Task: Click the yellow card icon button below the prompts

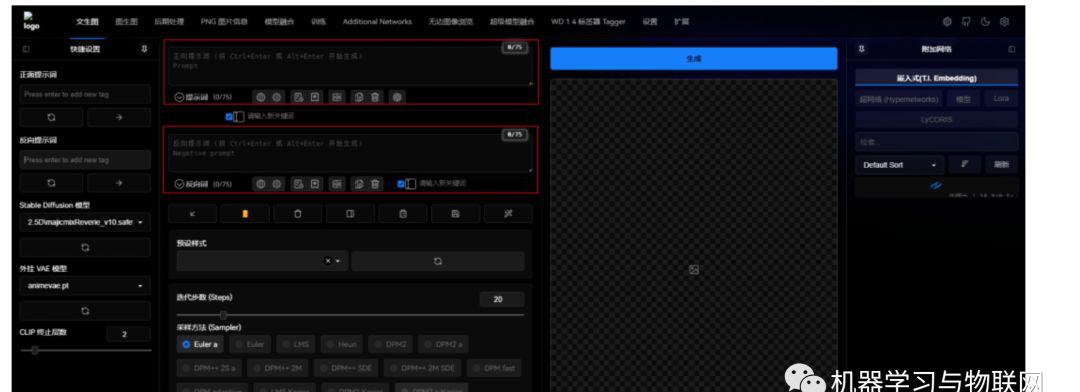Action: click(245, 214)
